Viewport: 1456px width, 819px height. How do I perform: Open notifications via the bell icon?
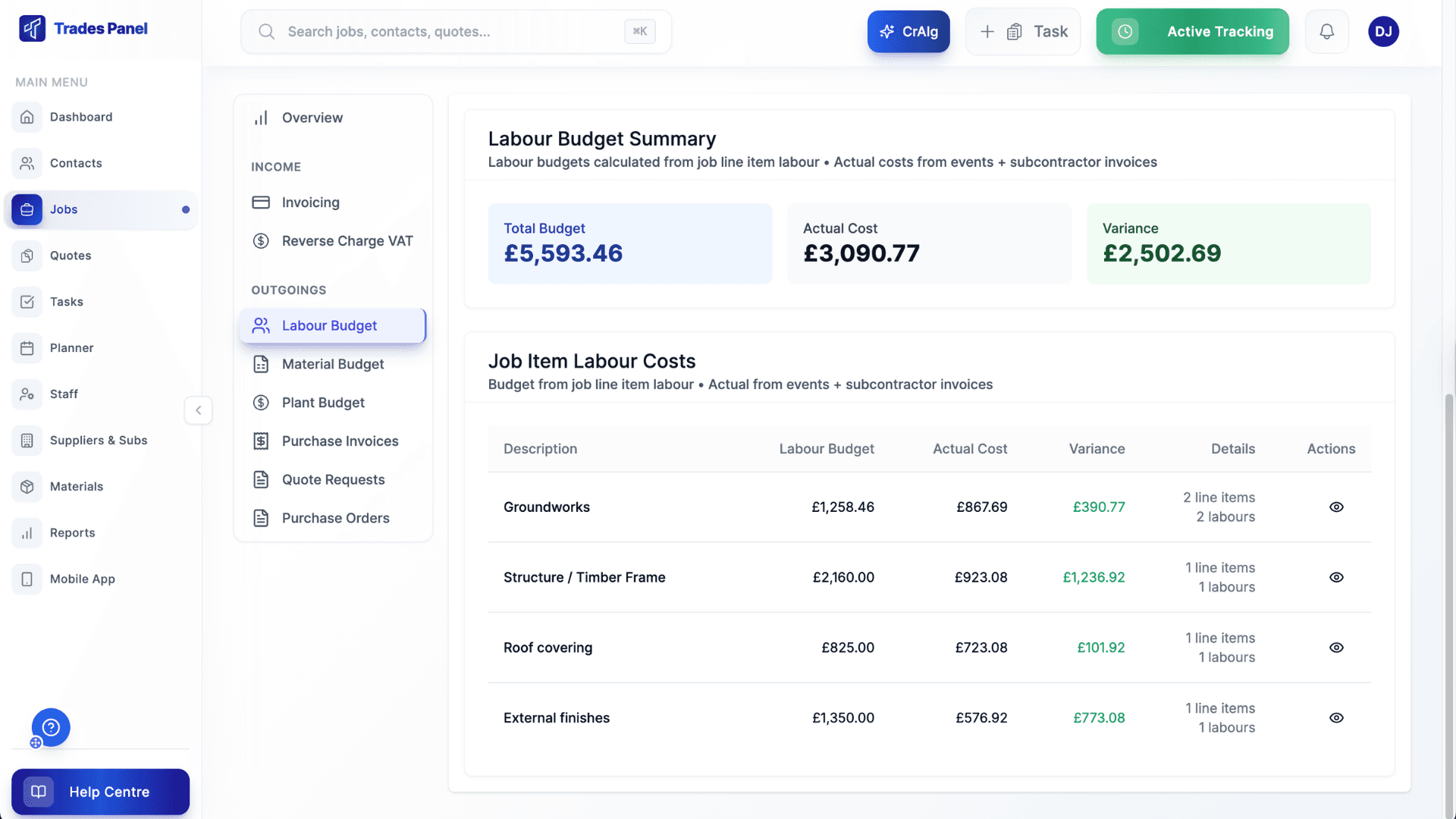[x=1326, y=31]
